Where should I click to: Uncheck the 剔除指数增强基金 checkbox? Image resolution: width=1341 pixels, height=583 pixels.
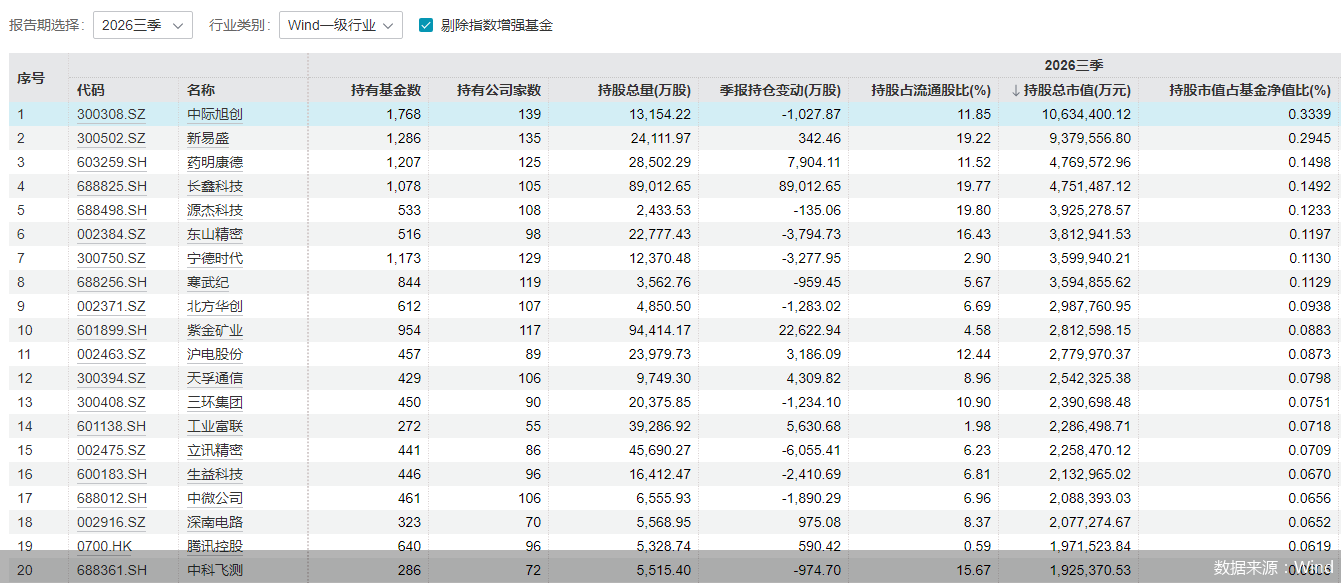pos(427,25)
